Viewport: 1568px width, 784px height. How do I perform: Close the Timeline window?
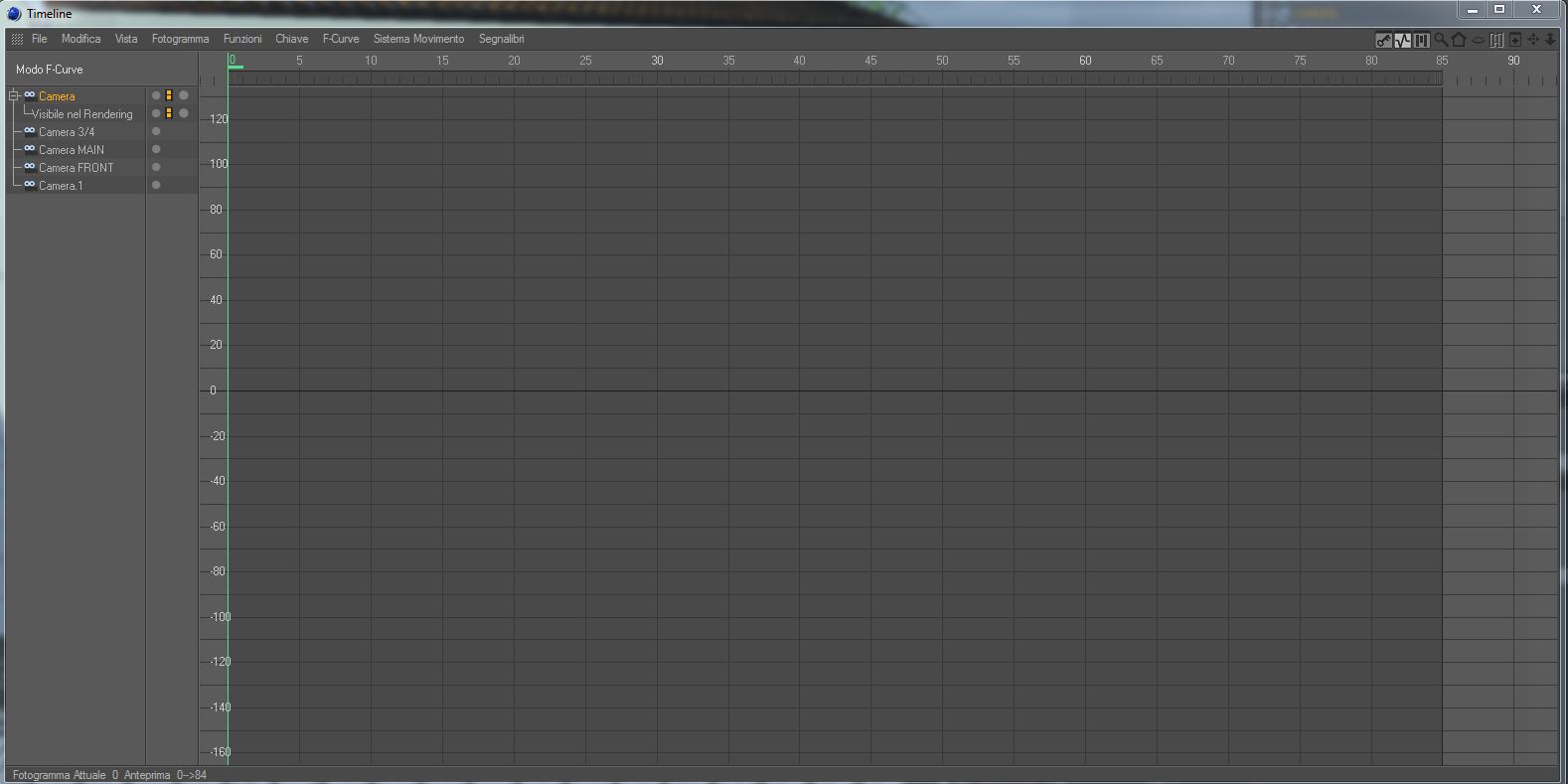pos(1537,10)
